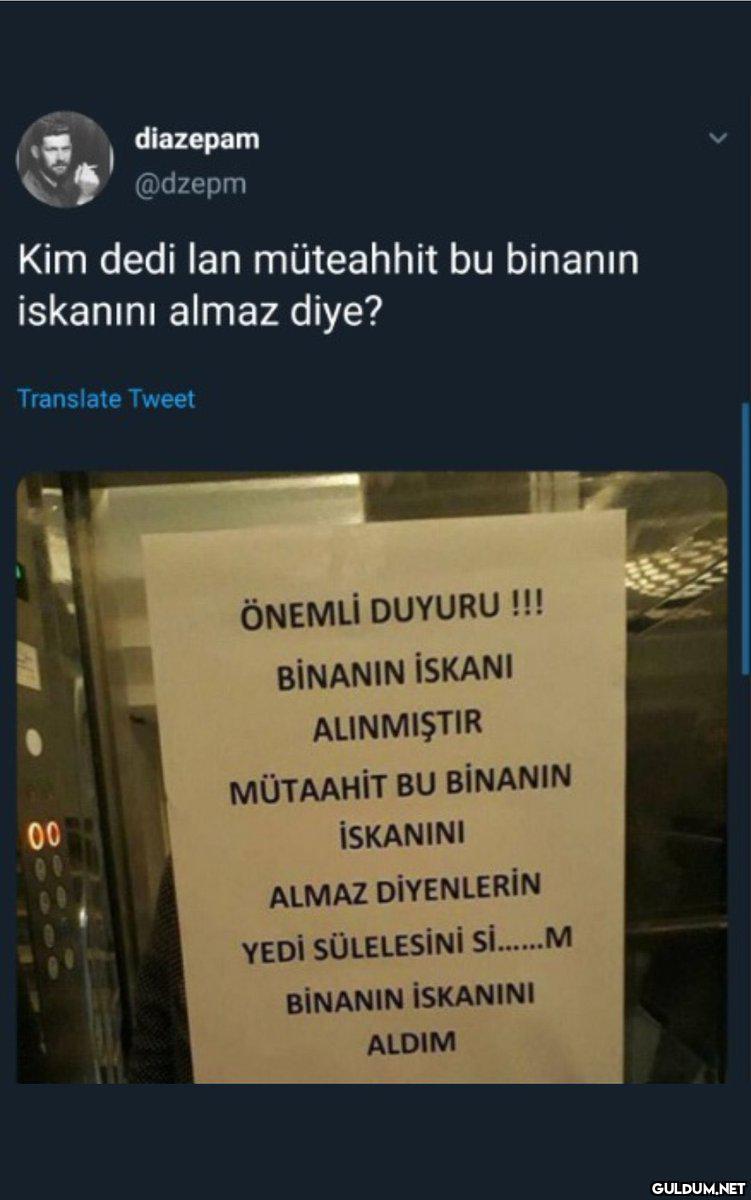Click the tweet text starting "Kim dedi lan"
The image size is (751, 1200).
tap(328, 286)
